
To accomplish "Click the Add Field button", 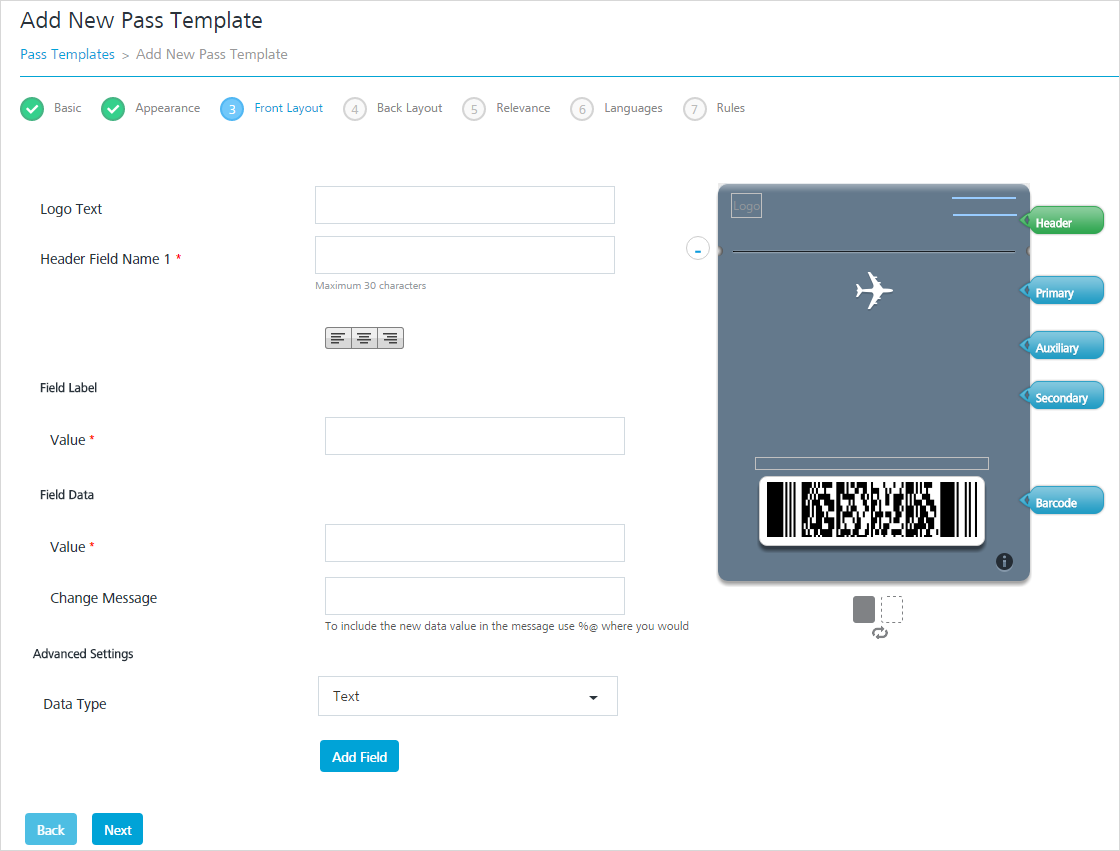I will [x=359, y=757].
